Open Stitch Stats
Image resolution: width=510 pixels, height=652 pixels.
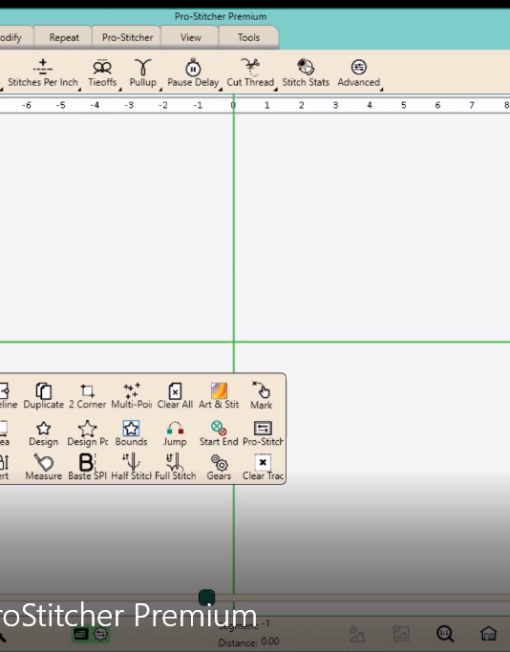pos(306,73)
